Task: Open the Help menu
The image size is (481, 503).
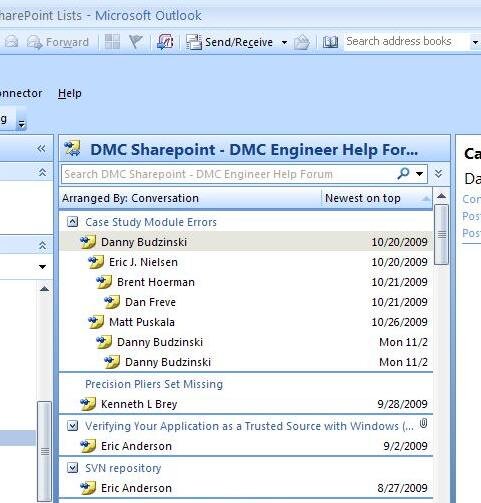Action: (x=70, y=93)
